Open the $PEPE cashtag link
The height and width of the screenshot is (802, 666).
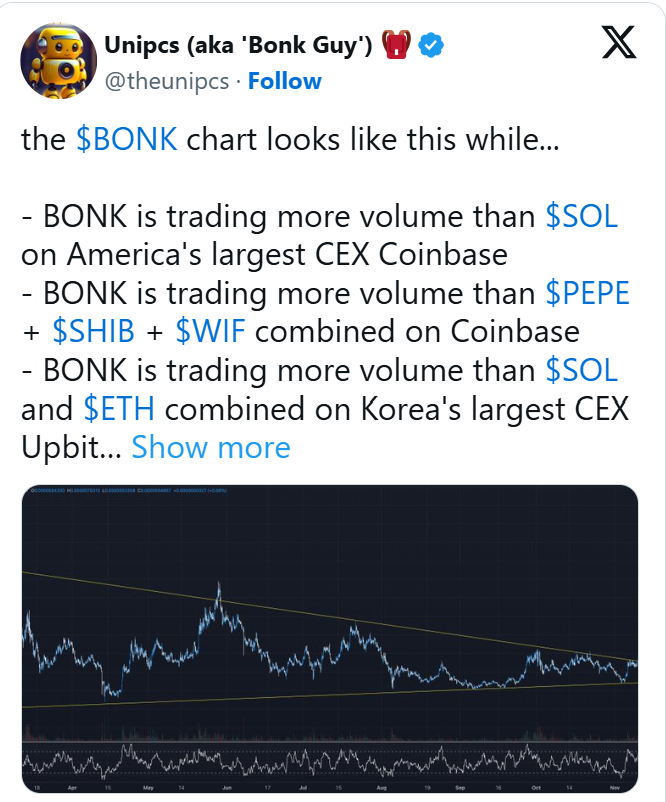(x=588, y=293)
